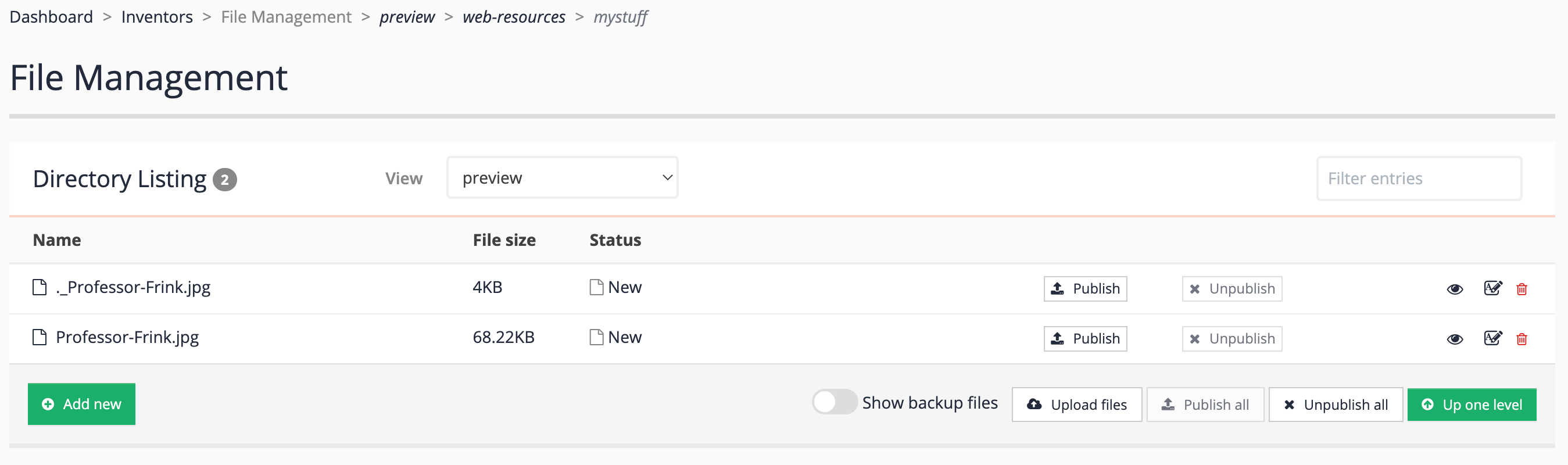Click the 68.22KB file size value

coord(503,337)
